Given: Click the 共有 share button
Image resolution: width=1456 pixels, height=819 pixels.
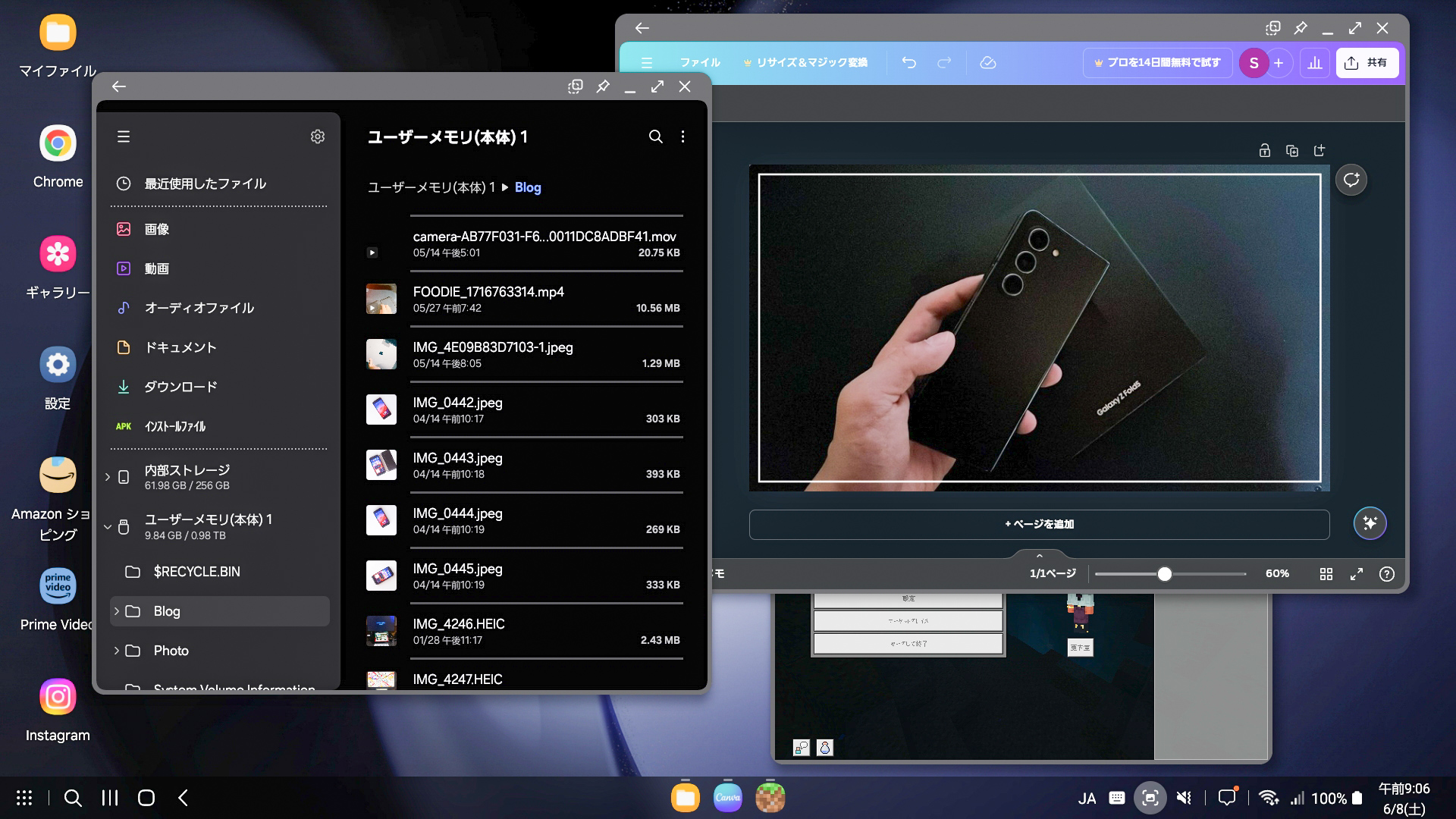Looking at the screenshot, I should coord(1367,63).
